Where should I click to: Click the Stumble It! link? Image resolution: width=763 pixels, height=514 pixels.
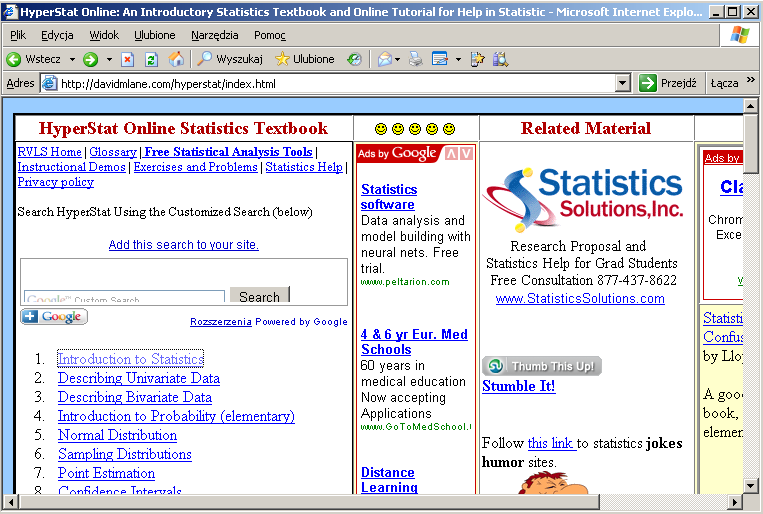coord(519,386)
